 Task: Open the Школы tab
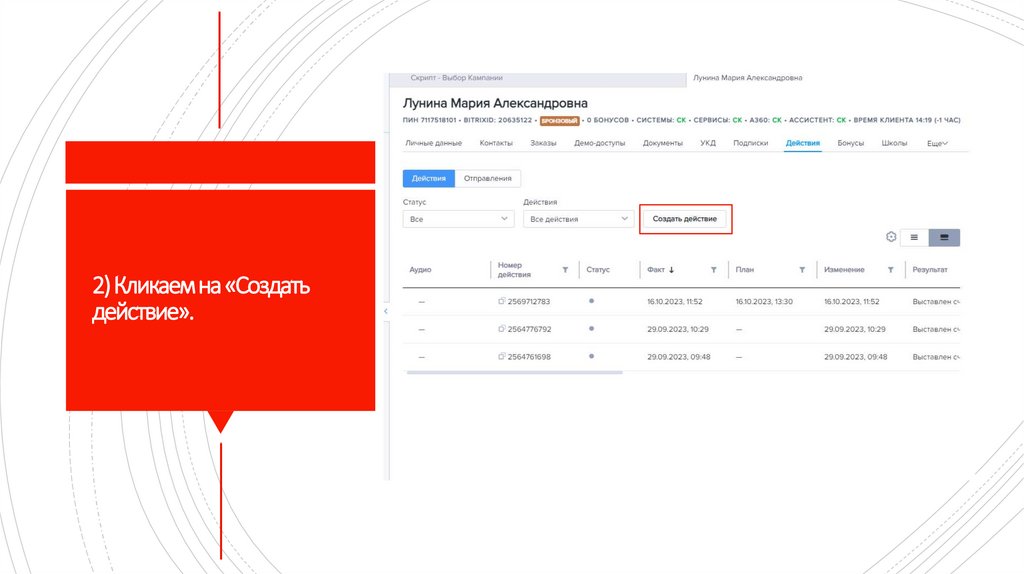point(894,143)
